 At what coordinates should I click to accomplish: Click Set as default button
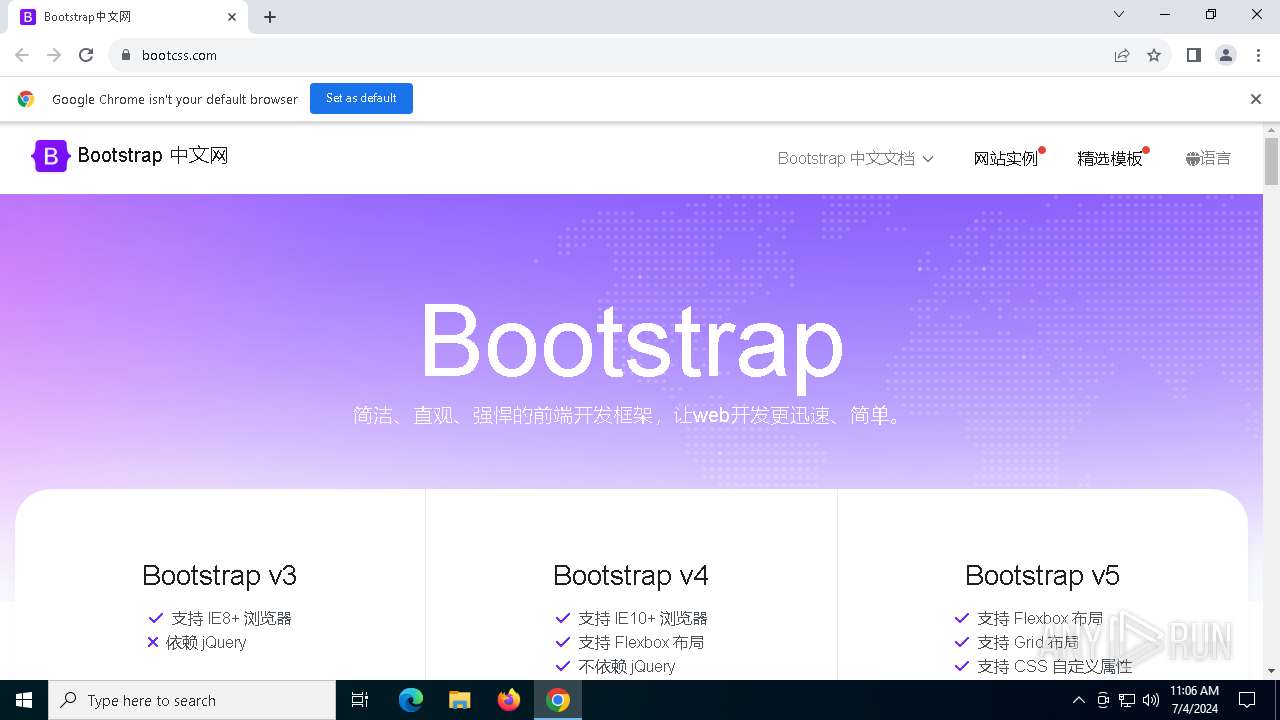click(361, 98)
